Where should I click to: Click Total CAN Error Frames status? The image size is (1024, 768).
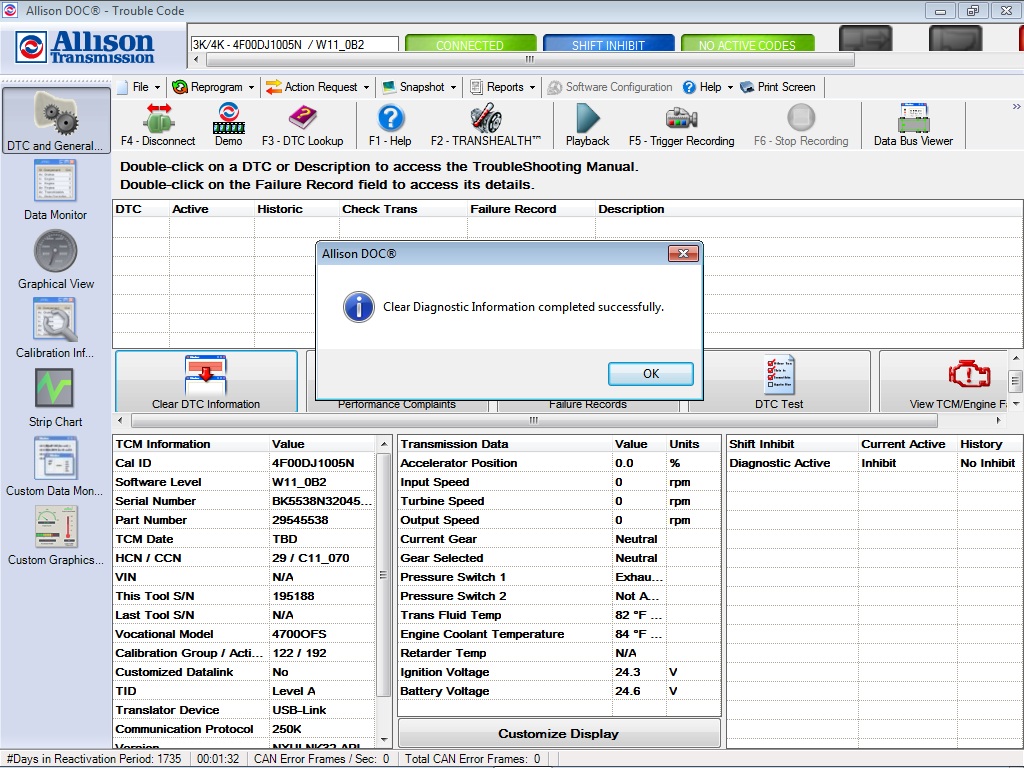pos(472,759)
